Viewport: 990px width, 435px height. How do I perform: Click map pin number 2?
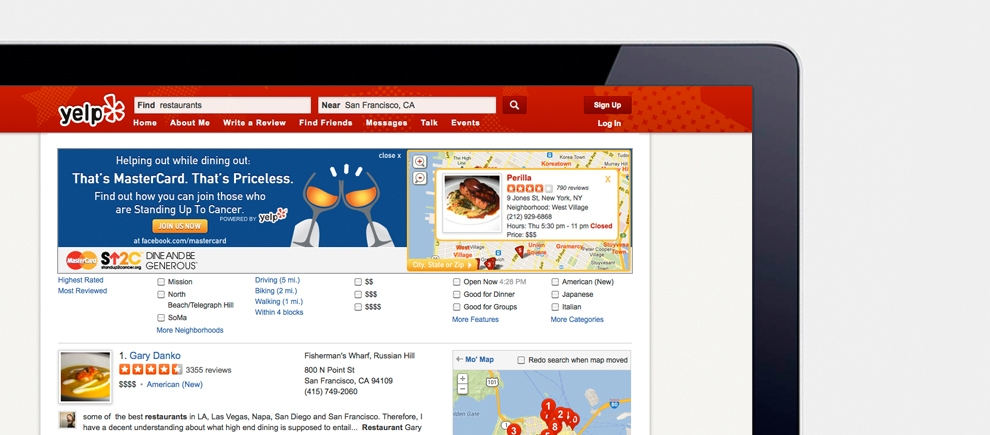point(559,414)
